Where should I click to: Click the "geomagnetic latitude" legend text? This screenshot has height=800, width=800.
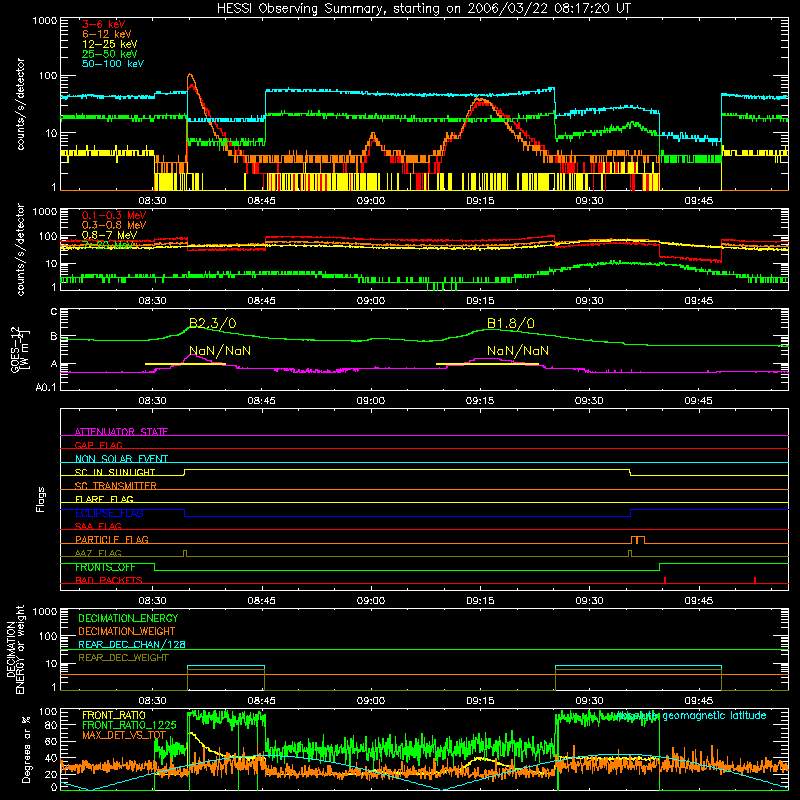click(714, 716)
